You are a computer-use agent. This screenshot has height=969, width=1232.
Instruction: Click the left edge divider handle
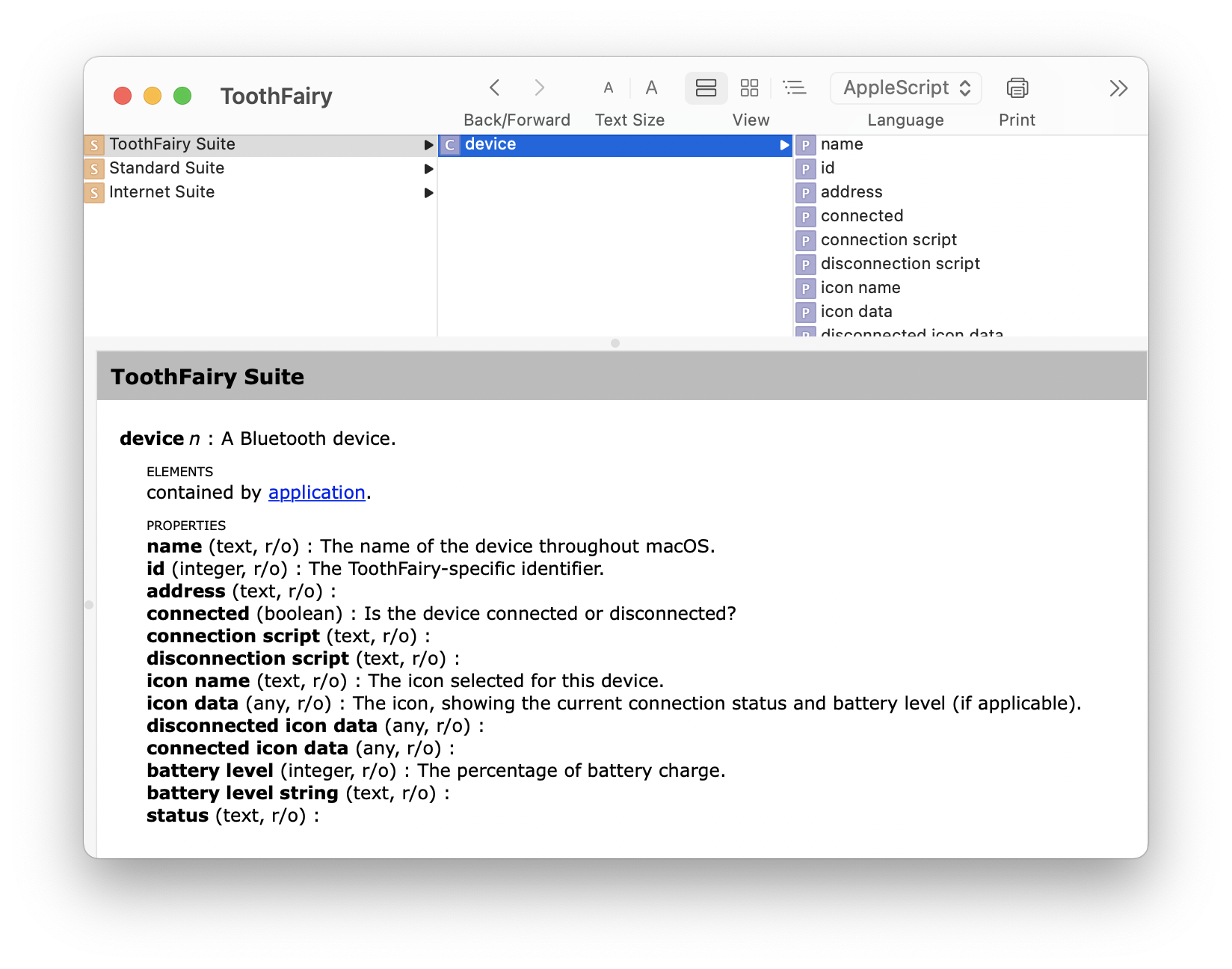[89, 605]
